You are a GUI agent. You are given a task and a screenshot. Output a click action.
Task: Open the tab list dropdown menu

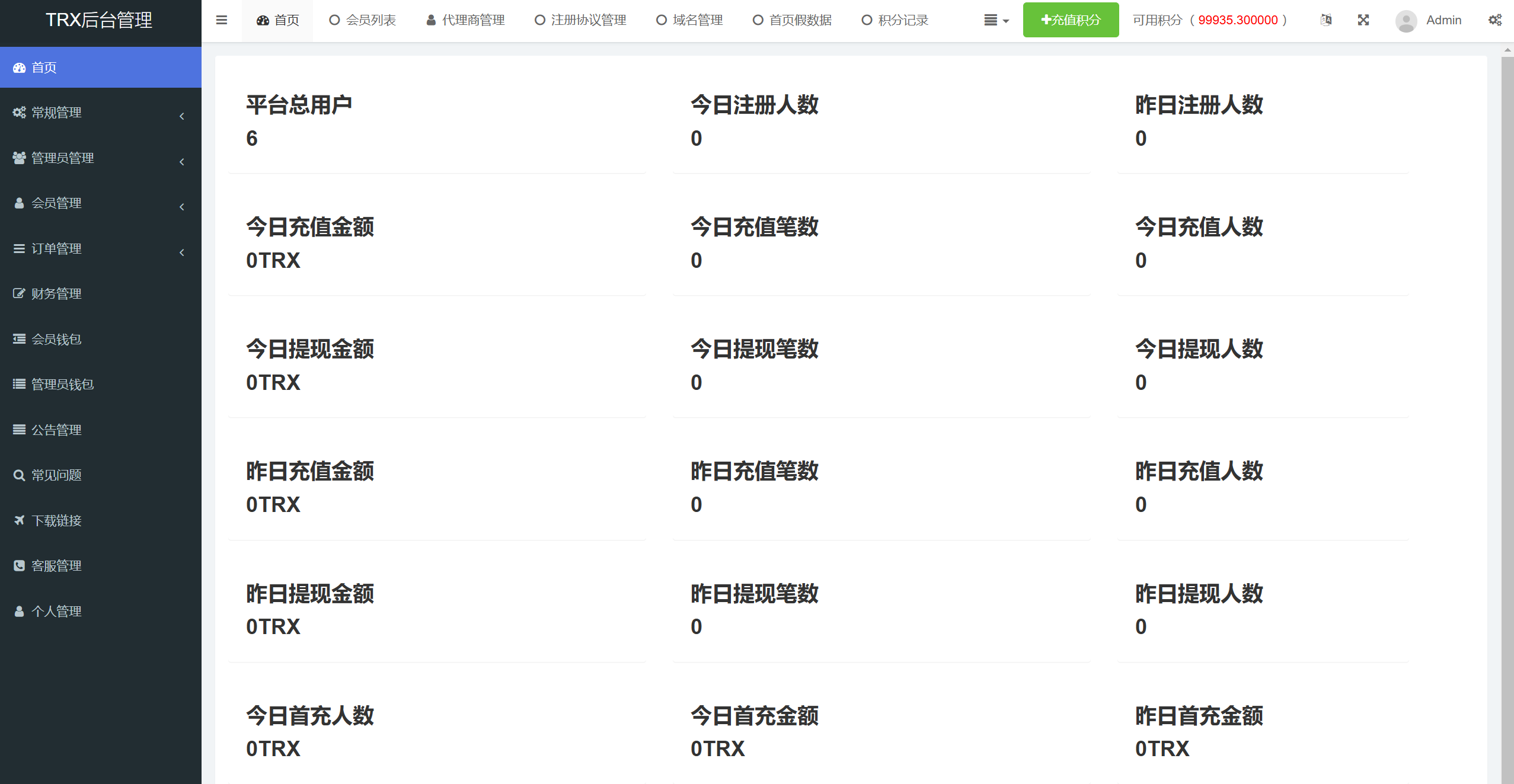point(996,20)
